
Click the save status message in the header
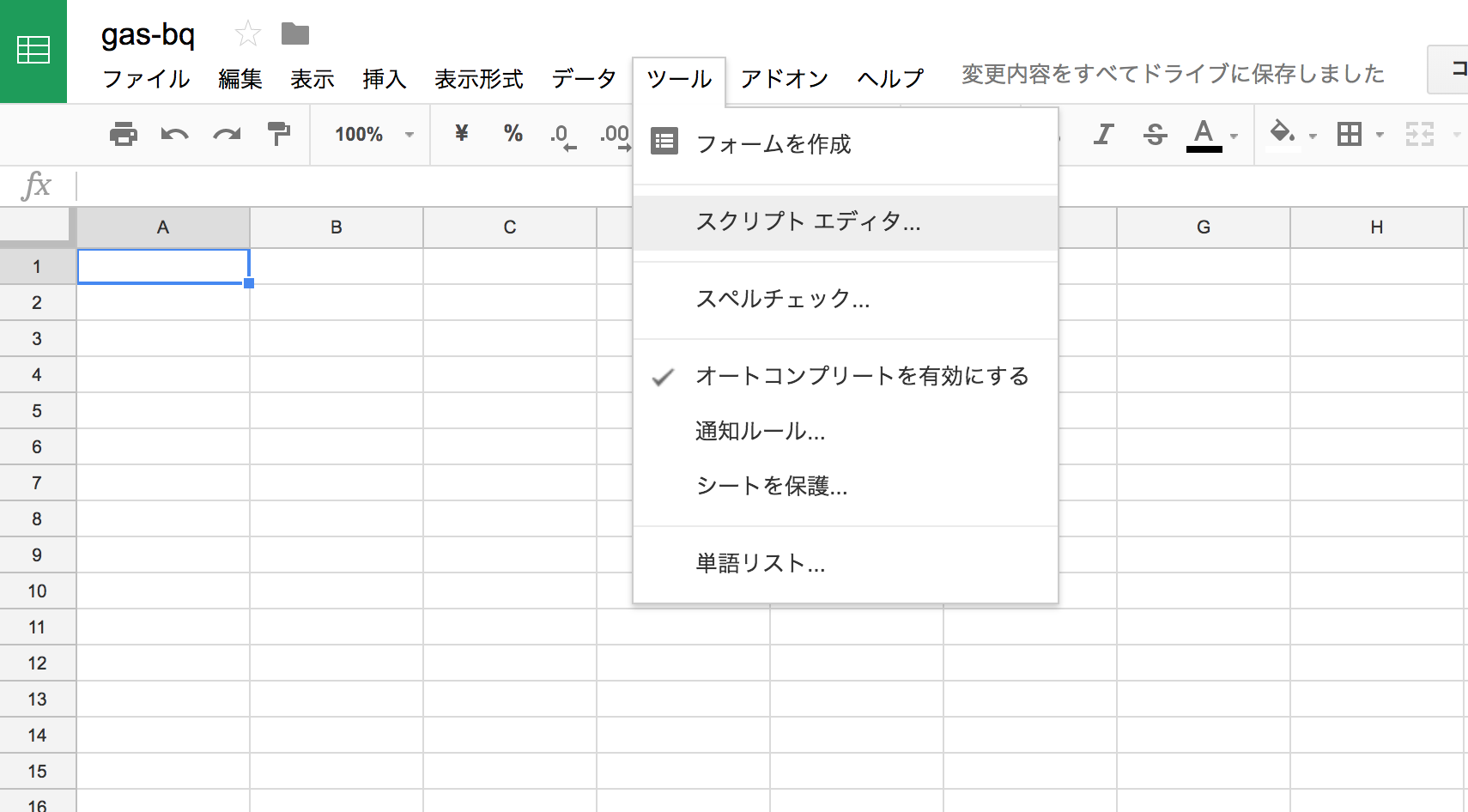(1173, 75)
